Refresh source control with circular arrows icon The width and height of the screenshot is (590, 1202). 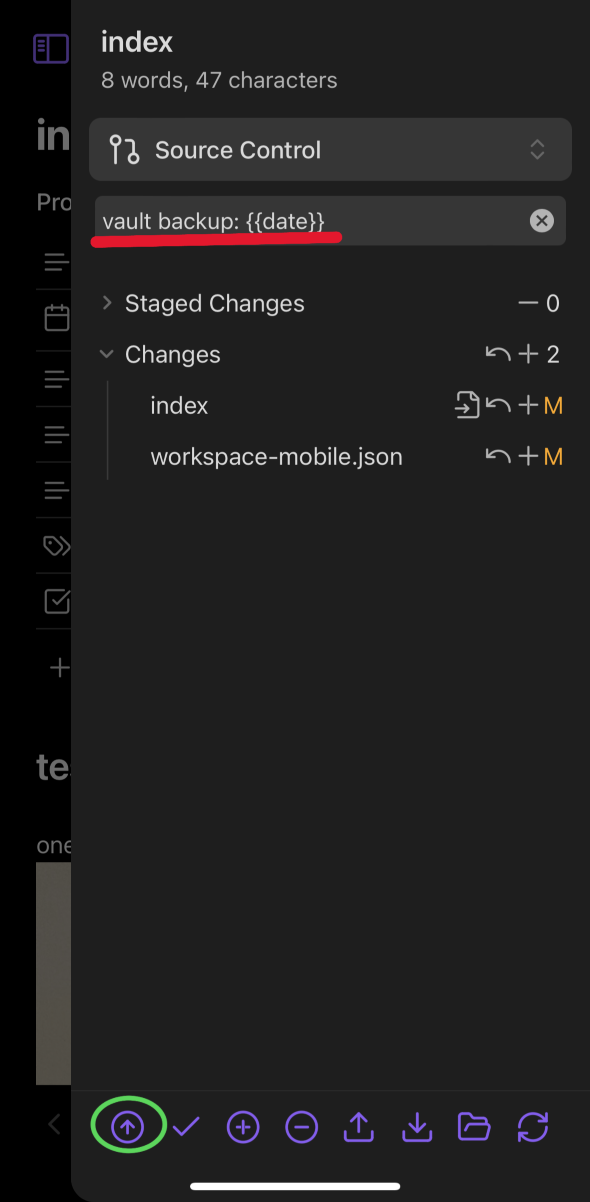tap(533, 1127)
